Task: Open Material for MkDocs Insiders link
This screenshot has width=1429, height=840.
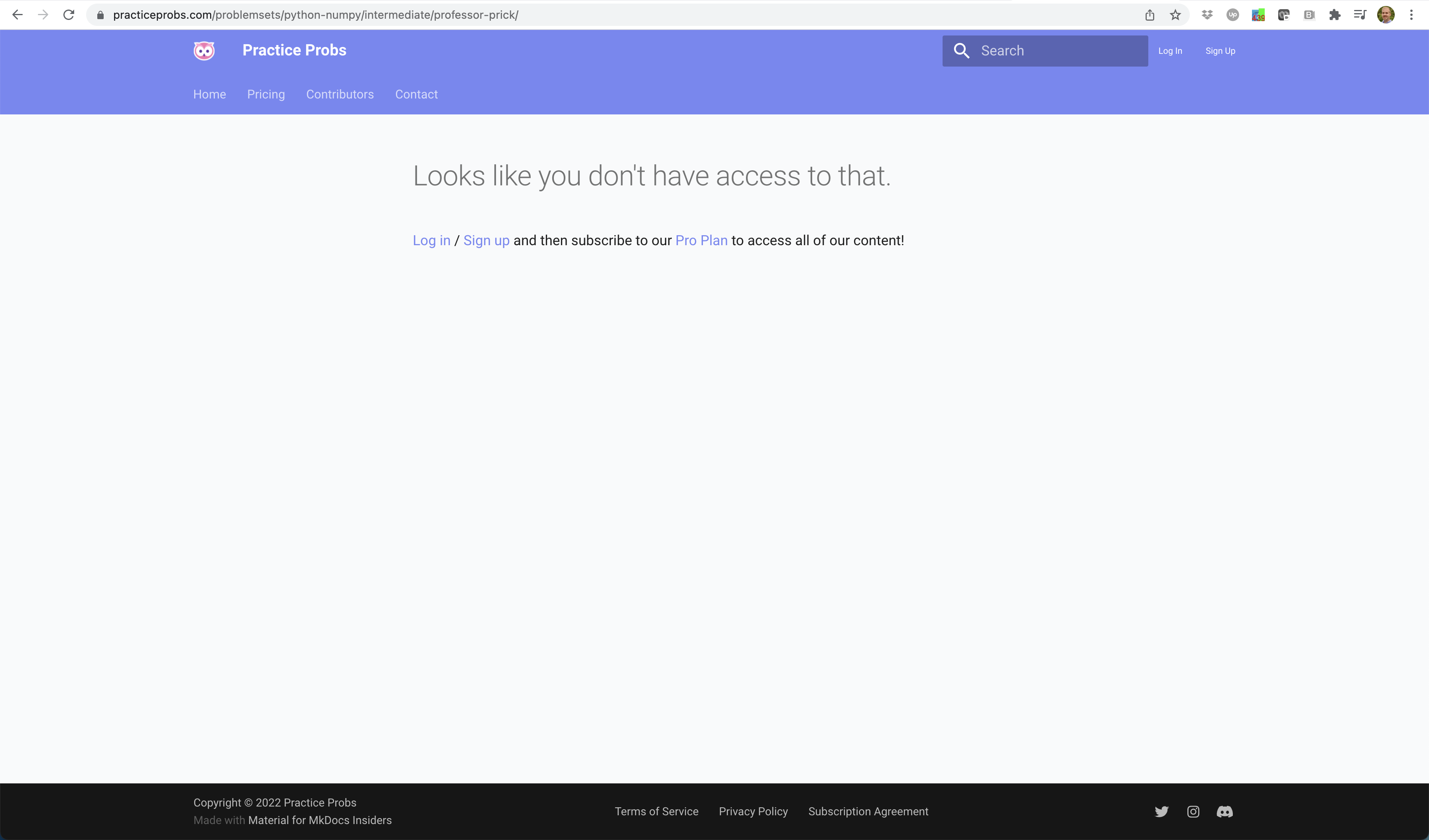Action: click(x=320, y=820)
